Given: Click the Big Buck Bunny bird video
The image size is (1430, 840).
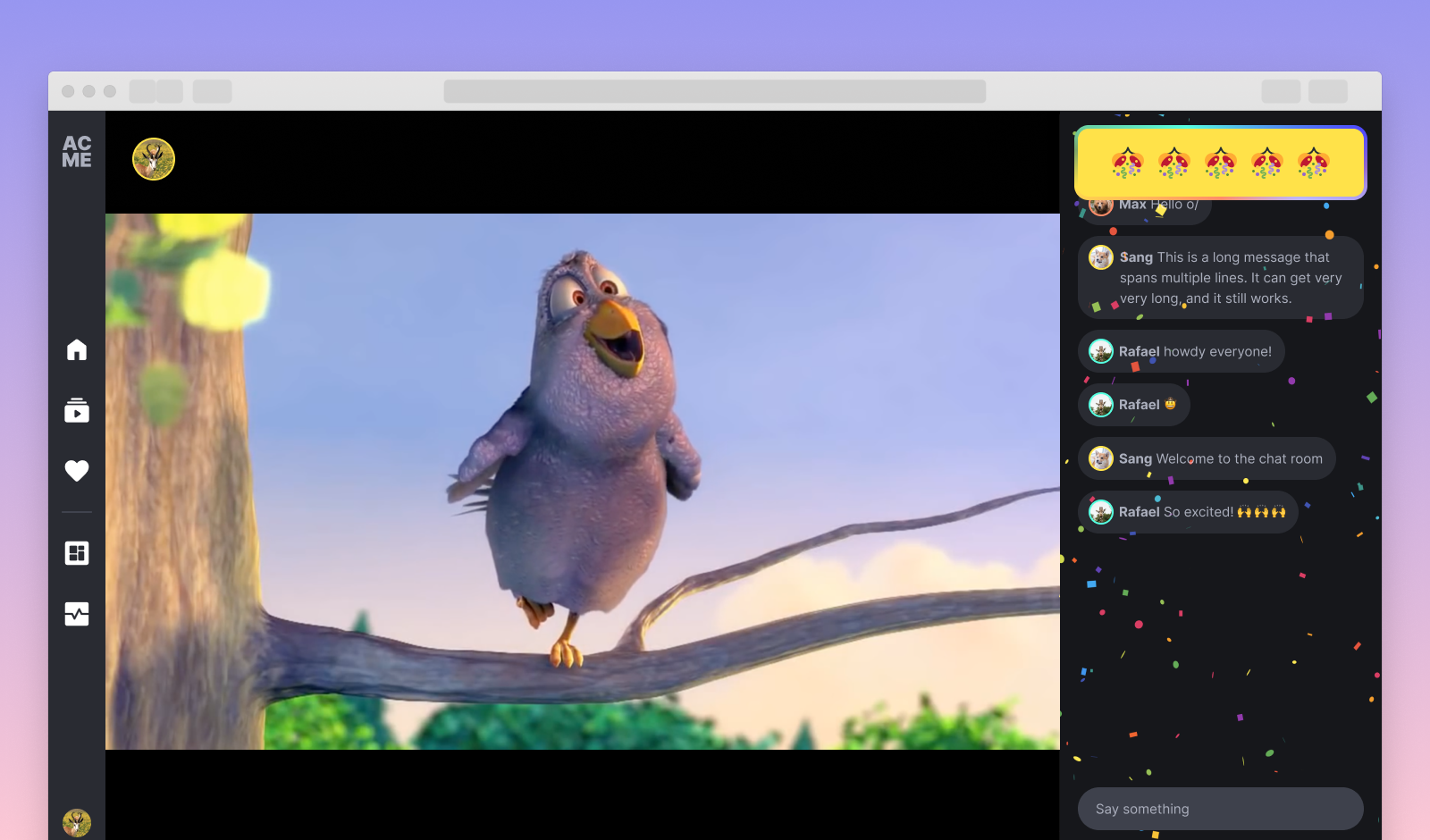Looking at the screenshot, I should 583,481.
